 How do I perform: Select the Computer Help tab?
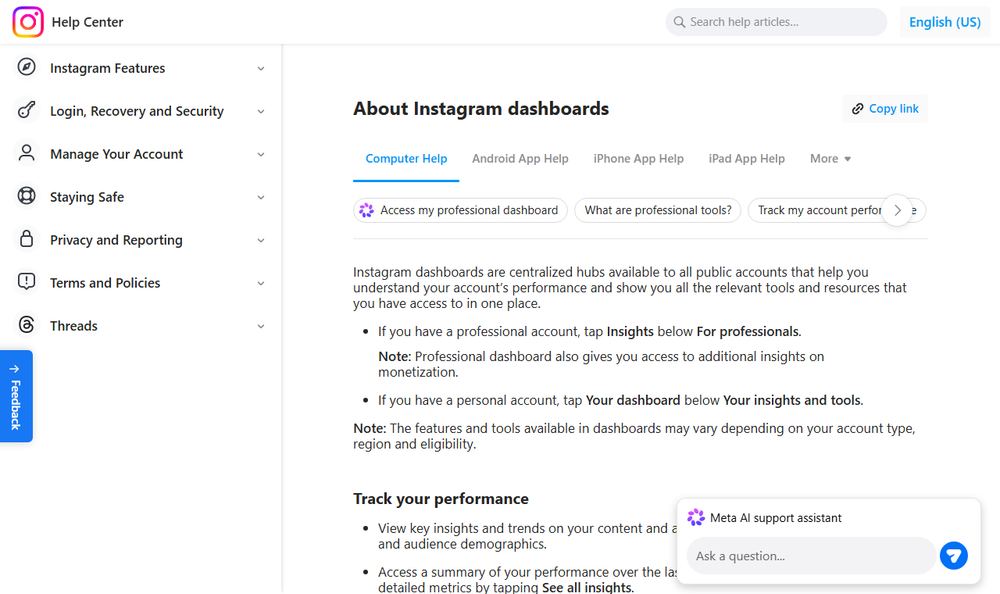coord(406,158)
